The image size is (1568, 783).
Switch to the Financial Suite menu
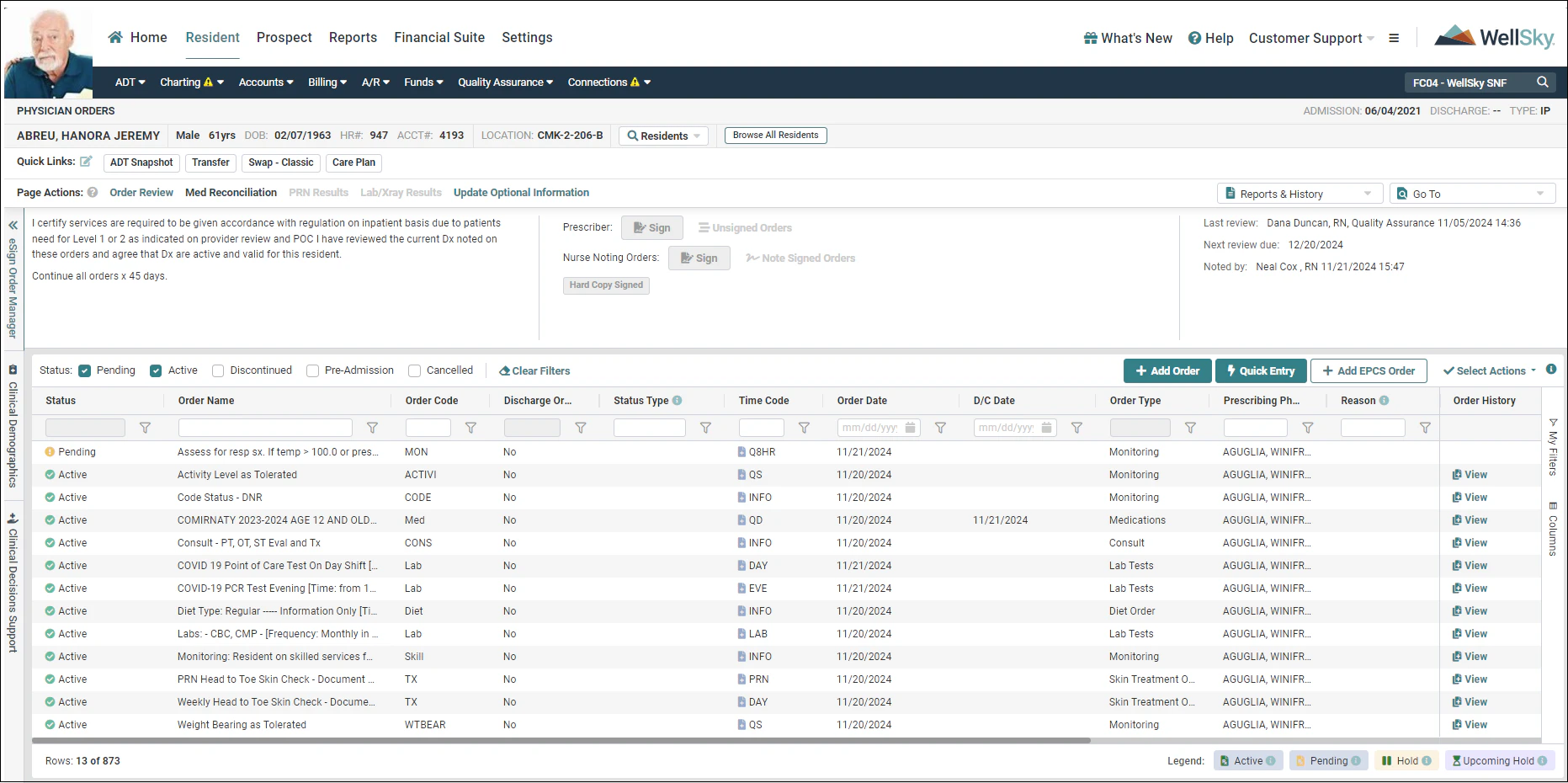point(439,37)
